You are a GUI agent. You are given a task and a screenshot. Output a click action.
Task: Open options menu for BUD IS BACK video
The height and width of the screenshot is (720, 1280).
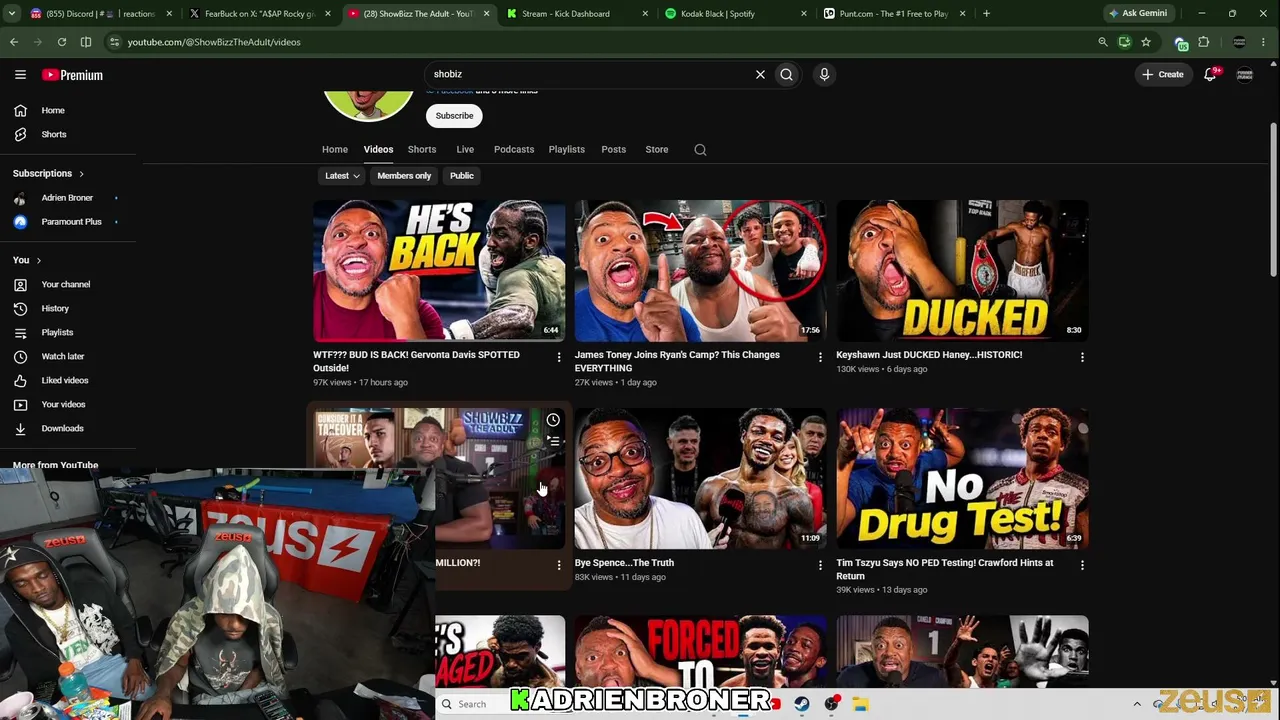coord(559,357)
